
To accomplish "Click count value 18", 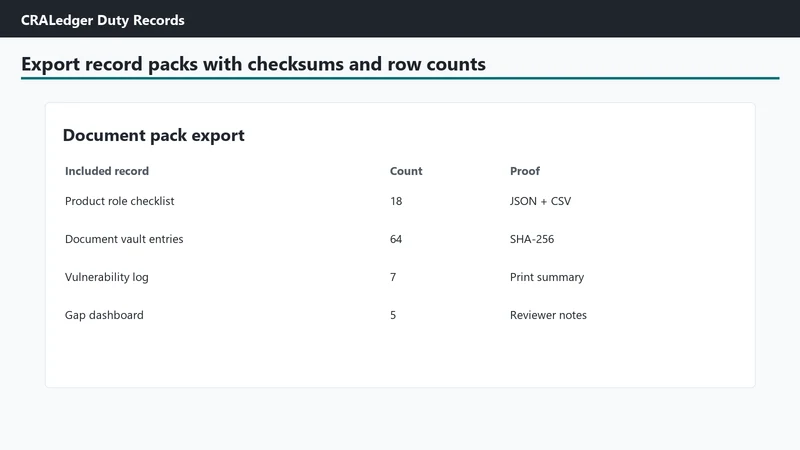I will coord(396,201).
